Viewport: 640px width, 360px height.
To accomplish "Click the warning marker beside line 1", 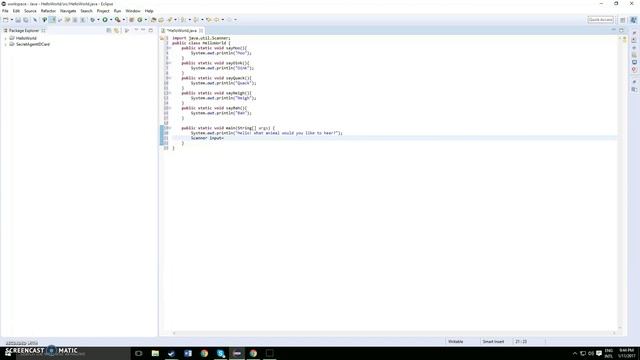I will tap(162, 38).
